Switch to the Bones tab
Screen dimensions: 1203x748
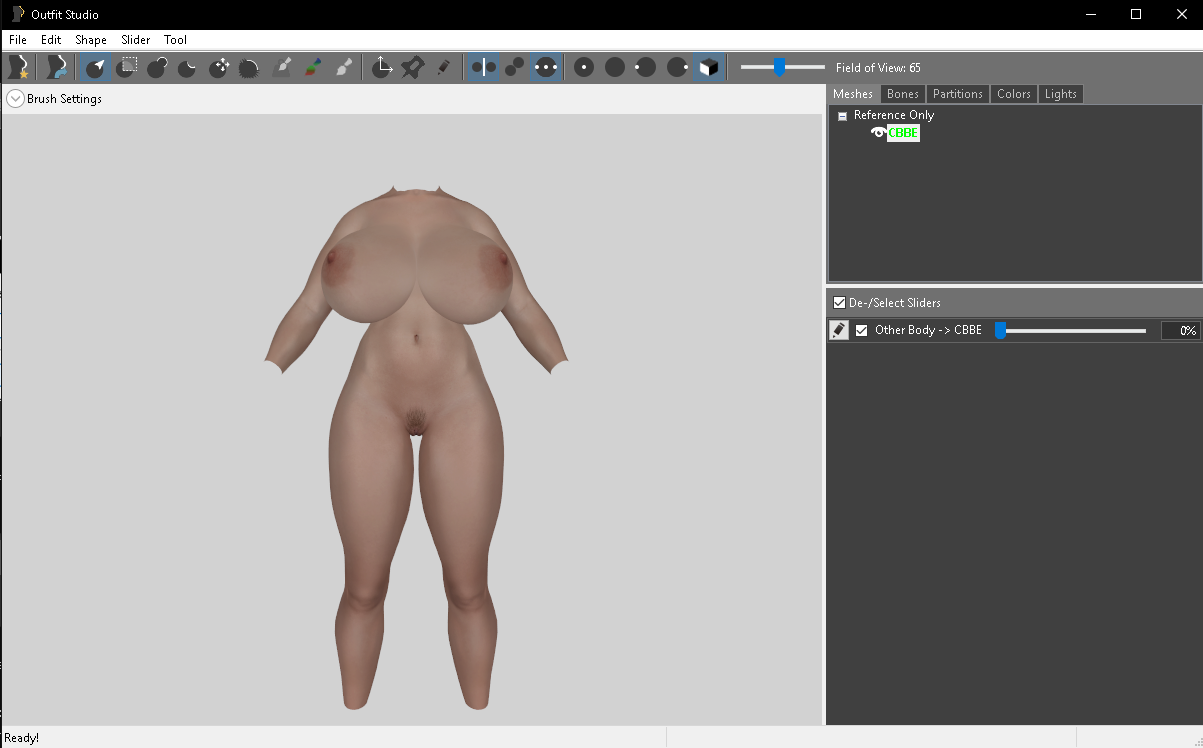902,94
